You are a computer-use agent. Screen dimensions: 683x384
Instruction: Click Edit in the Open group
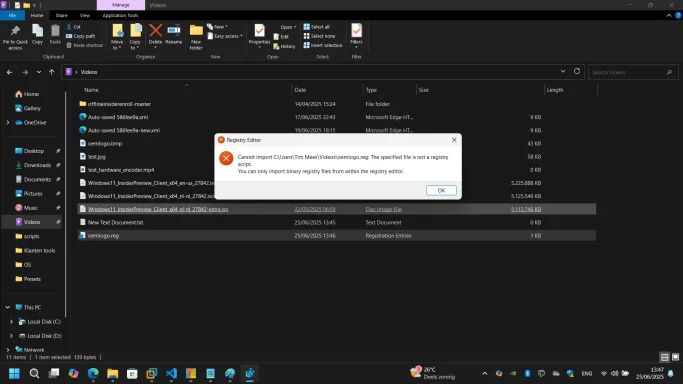pyautogui.click(x=281, y=37)
